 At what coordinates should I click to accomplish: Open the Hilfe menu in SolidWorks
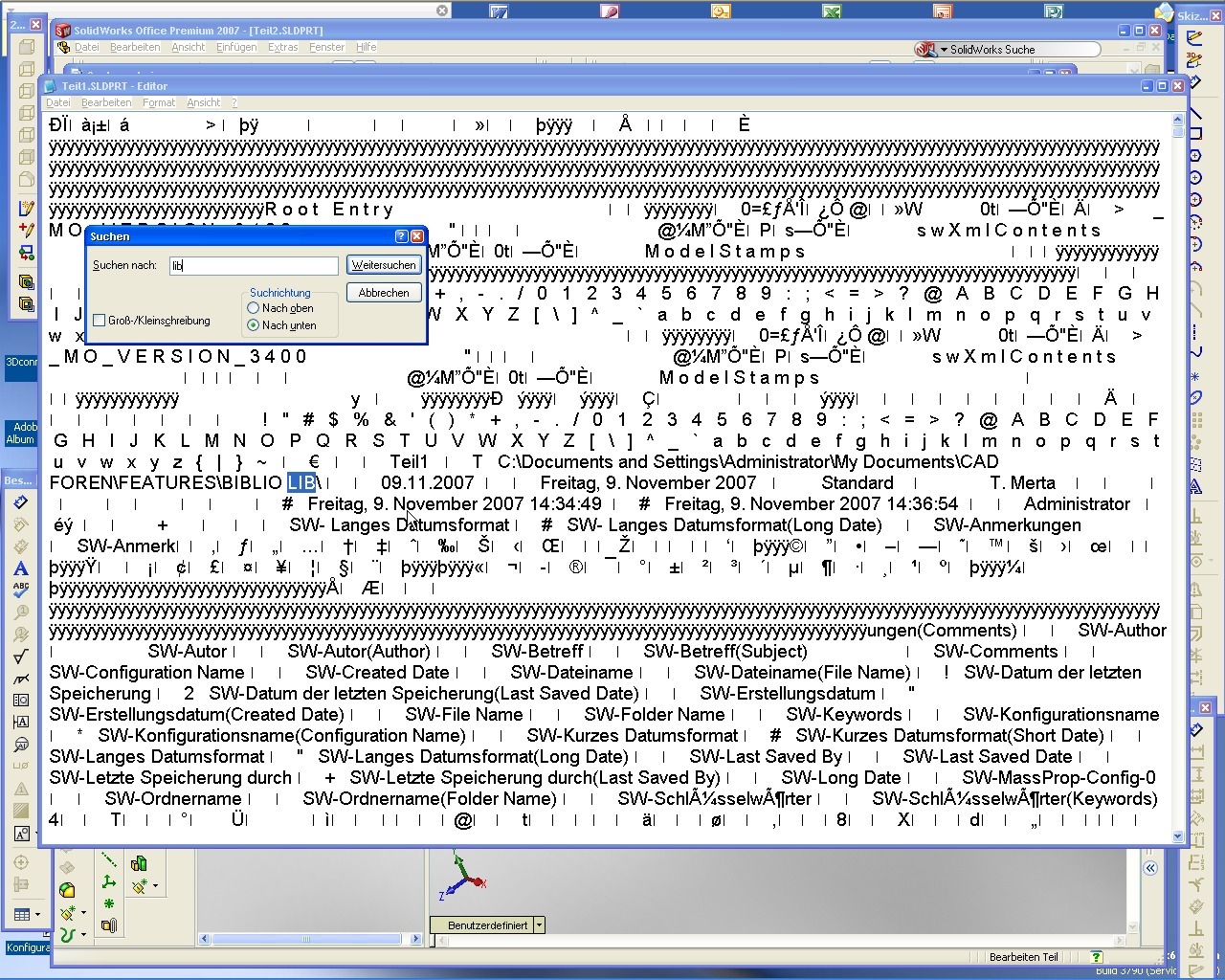click(366, 47)
